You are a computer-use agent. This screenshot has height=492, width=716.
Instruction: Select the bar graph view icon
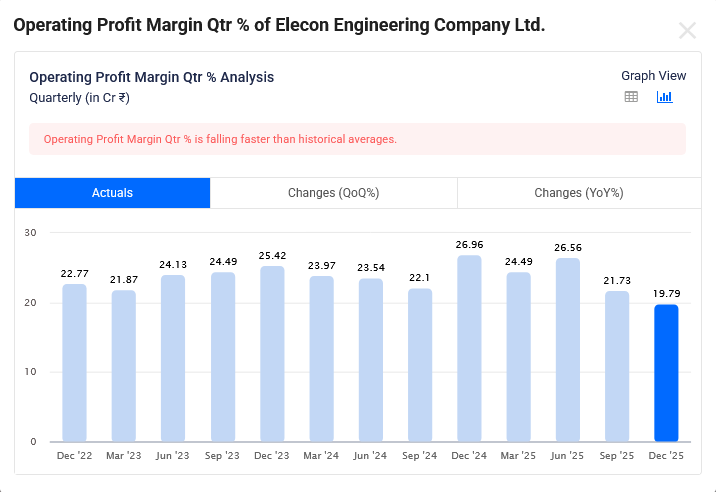coord(664,97)
